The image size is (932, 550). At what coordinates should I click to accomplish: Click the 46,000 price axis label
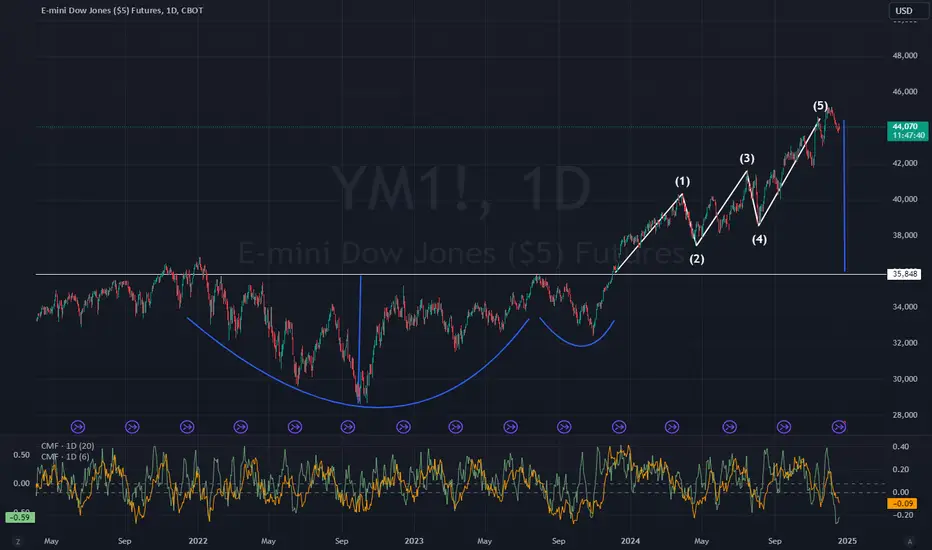(x=905, y=92)
